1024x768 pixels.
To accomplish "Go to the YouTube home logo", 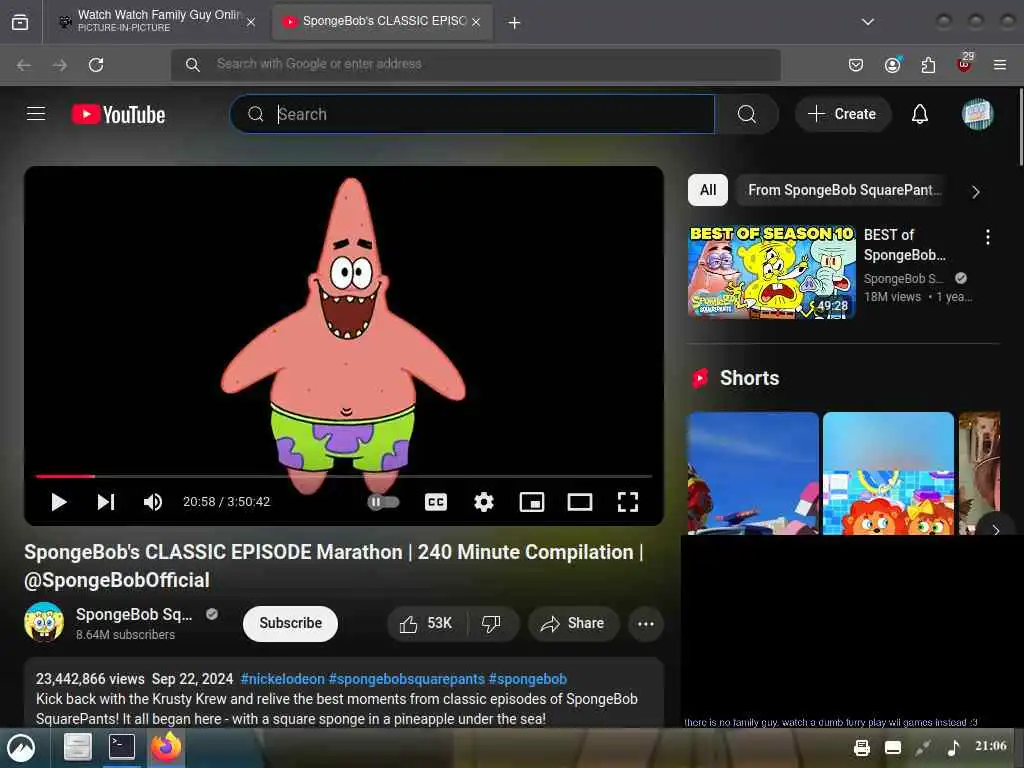I will pos(118,114).
